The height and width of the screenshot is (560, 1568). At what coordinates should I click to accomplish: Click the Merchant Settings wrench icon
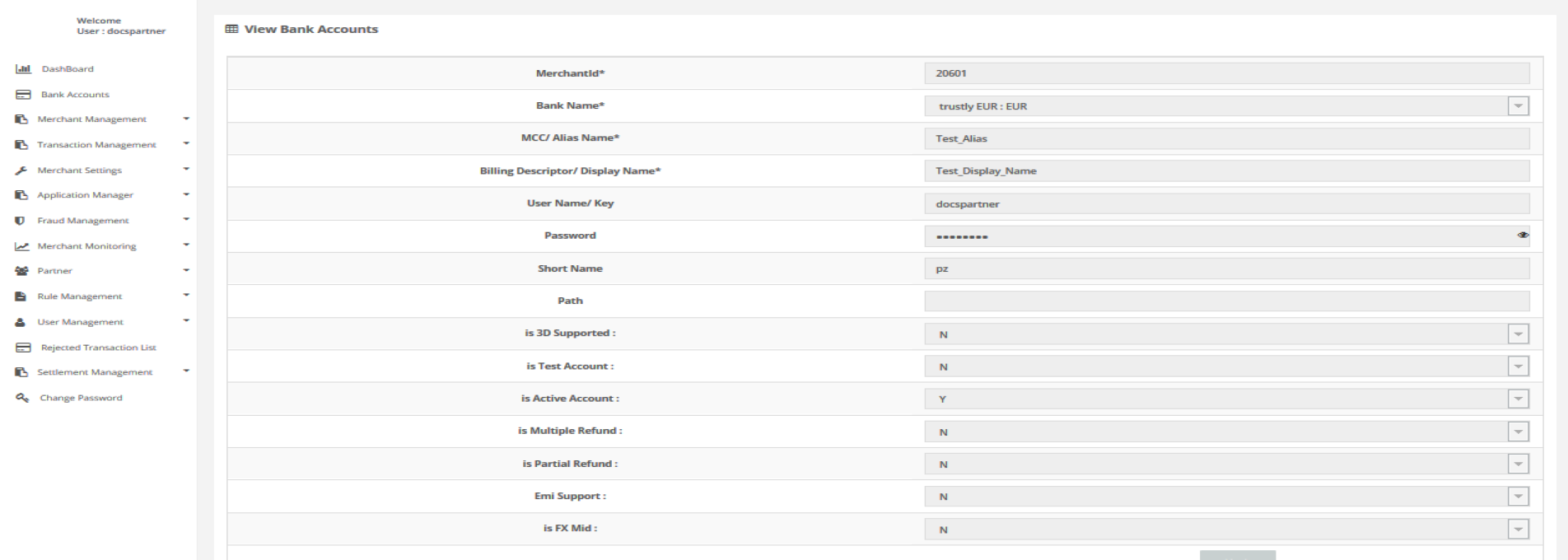tap(21, 170)
